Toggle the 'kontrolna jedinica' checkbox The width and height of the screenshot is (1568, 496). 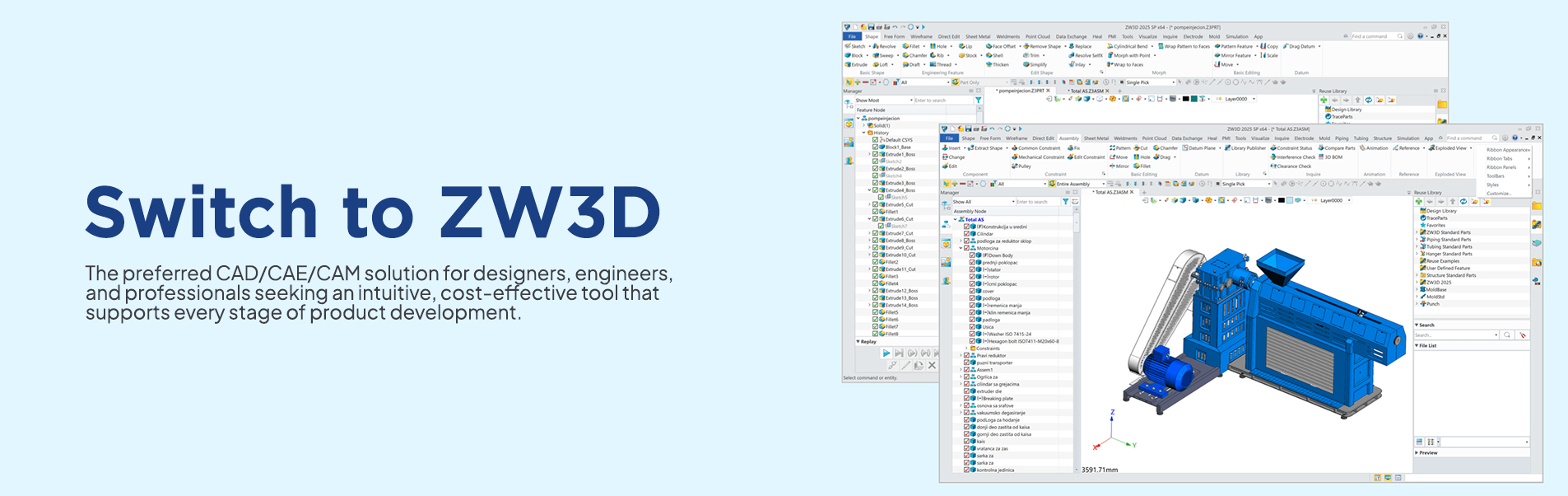[967, 470]
